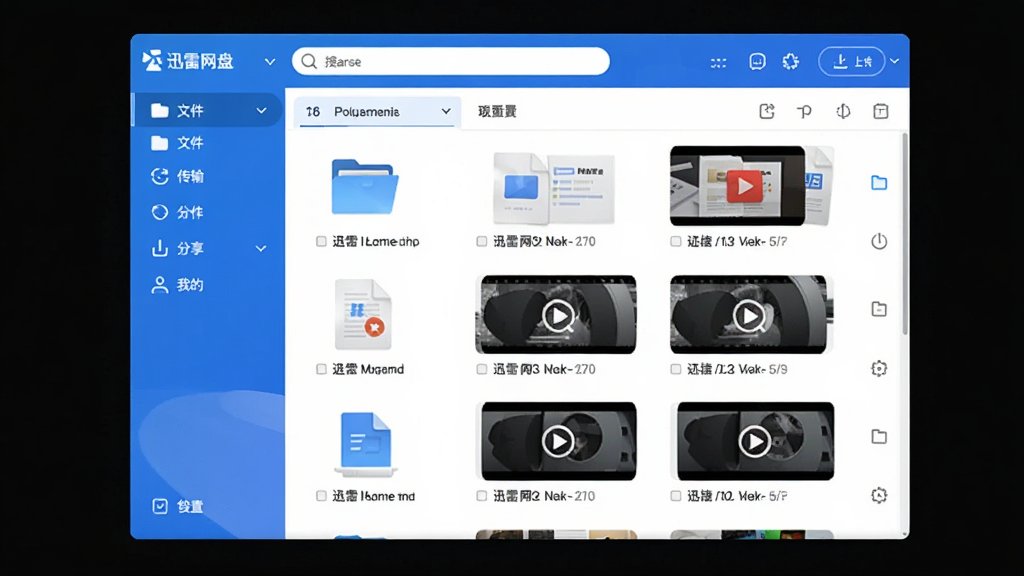Check the box for Vek-5/9 item
Image resolution: width=1024 pixels, height=576 pixels.
676,370
